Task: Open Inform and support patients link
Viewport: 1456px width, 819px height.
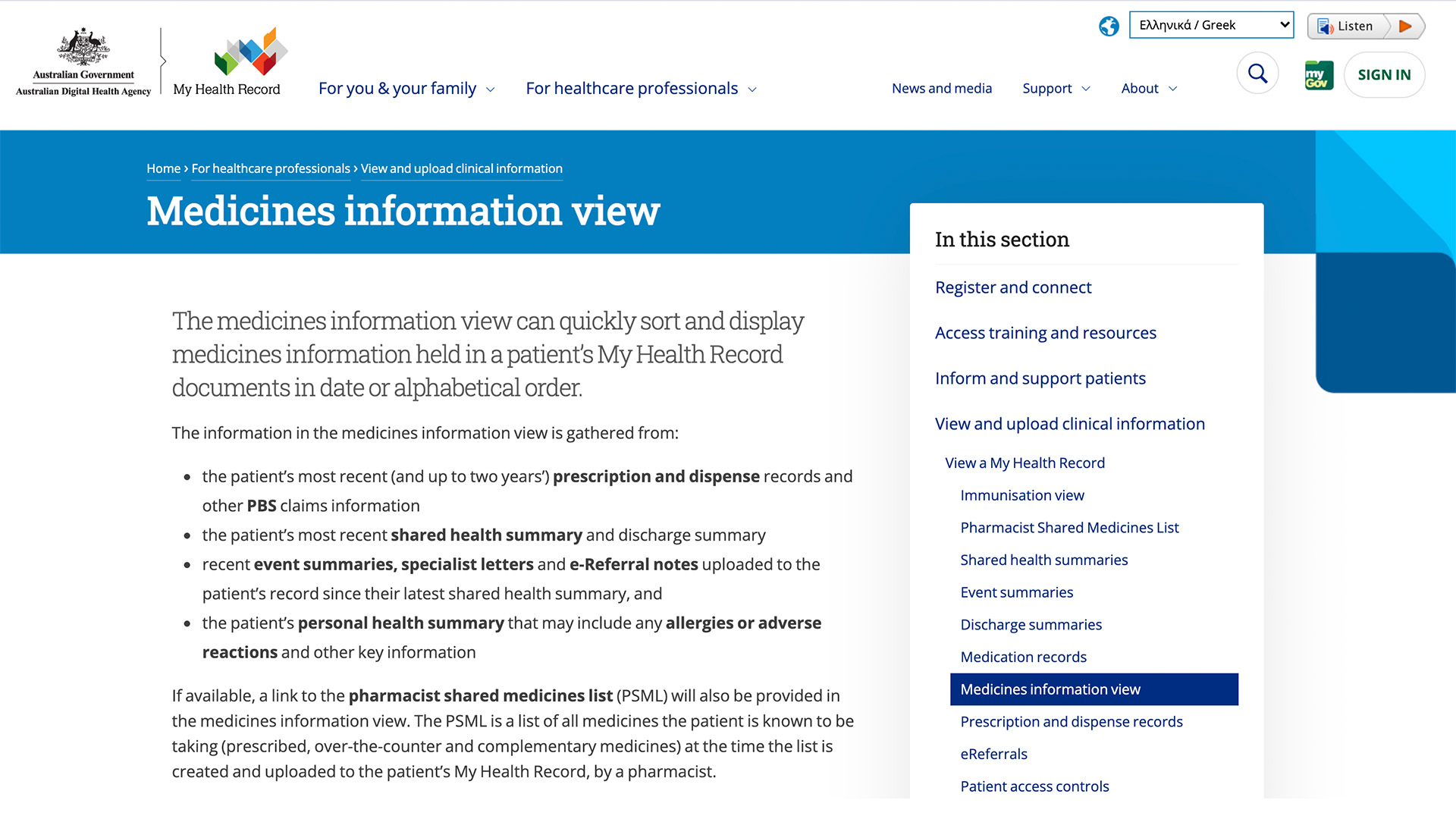Action: pyautogui.click(x=1040, y=378)
